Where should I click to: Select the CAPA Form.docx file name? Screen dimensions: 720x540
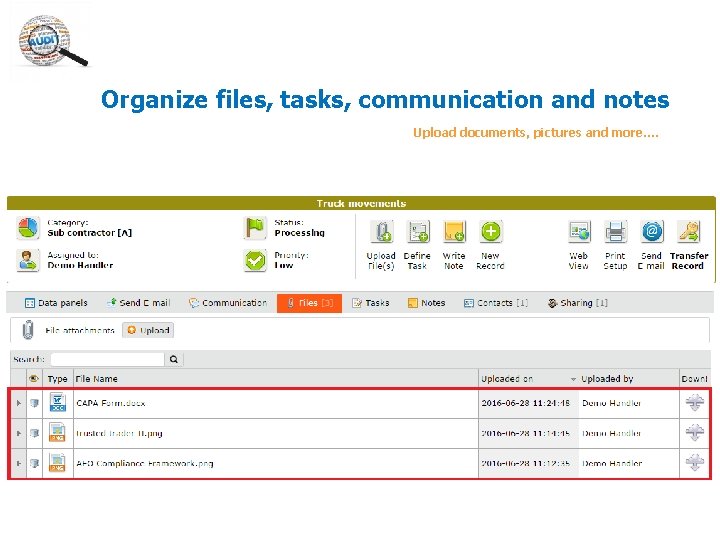111,403
